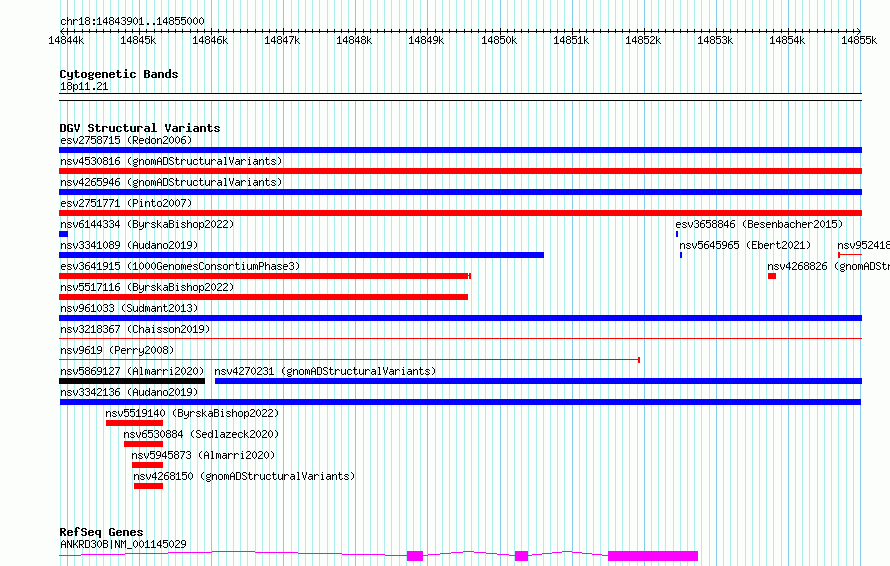The width and height of the screenshot is (890, 566).
Task: Open esv3658846 (Besenbacher2015) label
Action: tap(759, 224)
